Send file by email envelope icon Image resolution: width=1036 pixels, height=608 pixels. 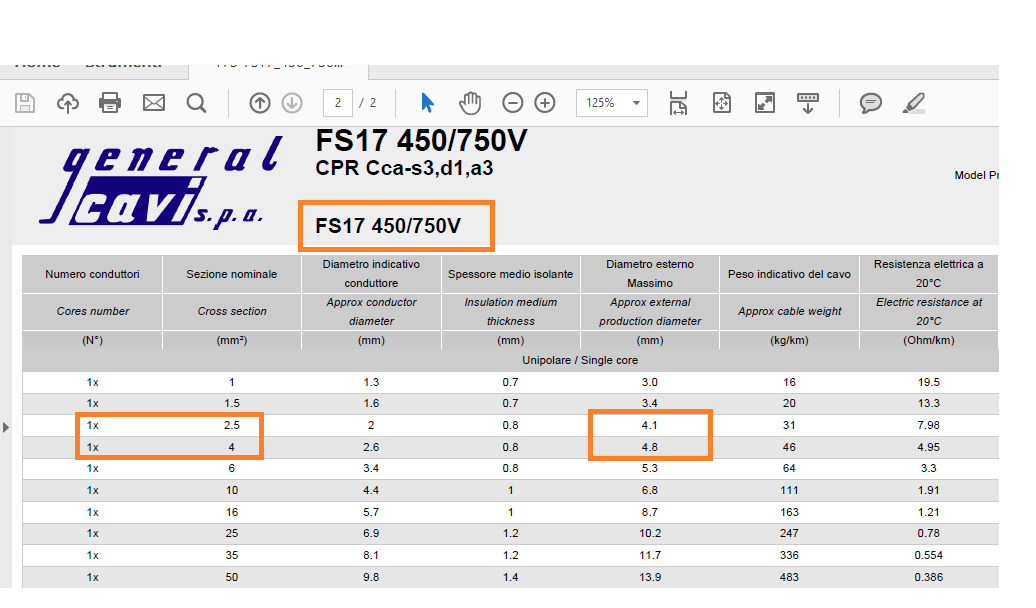(154, 103)
